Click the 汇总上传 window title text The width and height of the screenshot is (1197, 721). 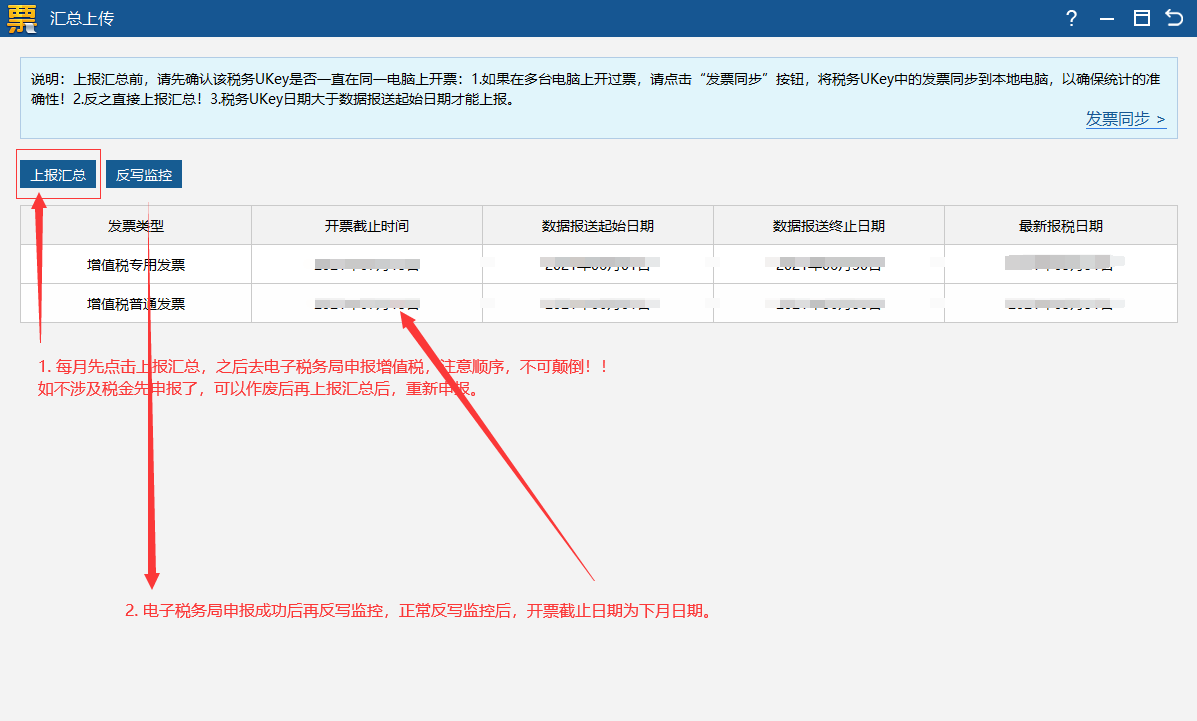[82, 19]
